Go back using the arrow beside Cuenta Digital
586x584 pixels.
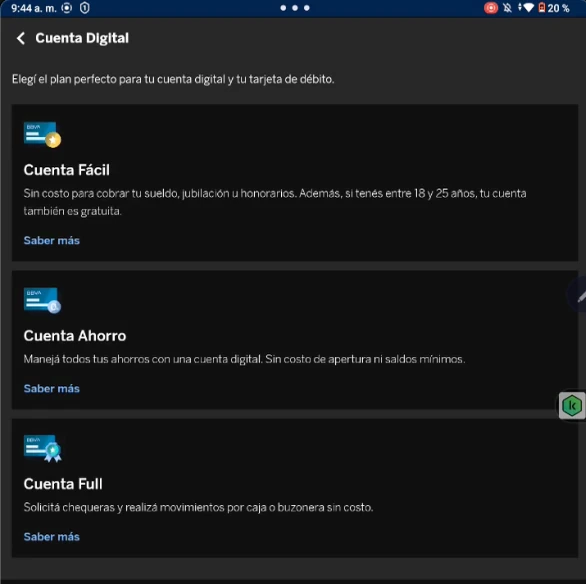pyautogui.click(x=21, y=38)
